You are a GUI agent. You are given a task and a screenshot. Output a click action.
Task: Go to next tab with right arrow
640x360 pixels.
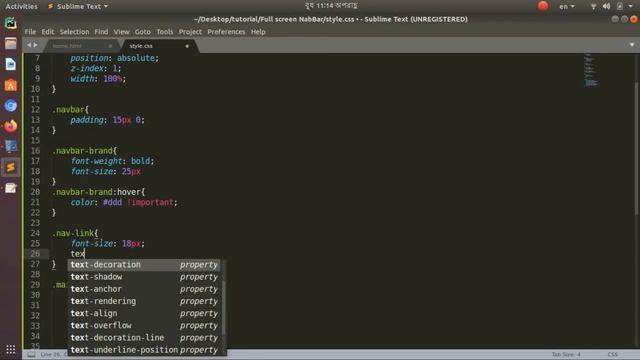[x=36, y=45]
